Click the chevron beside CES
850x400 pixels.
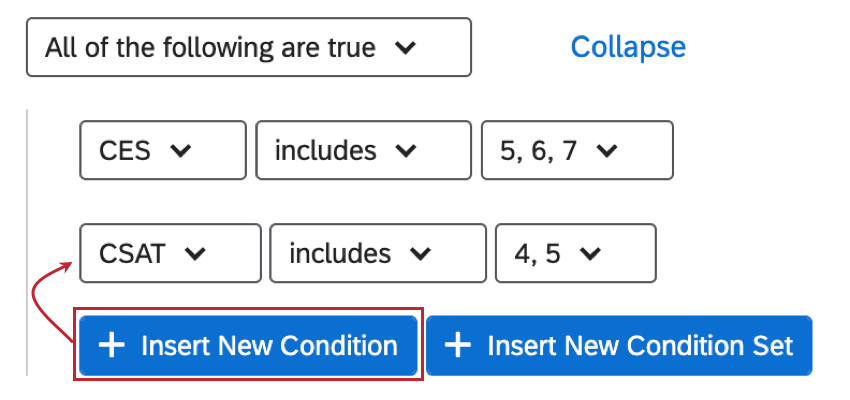(180, 151)
